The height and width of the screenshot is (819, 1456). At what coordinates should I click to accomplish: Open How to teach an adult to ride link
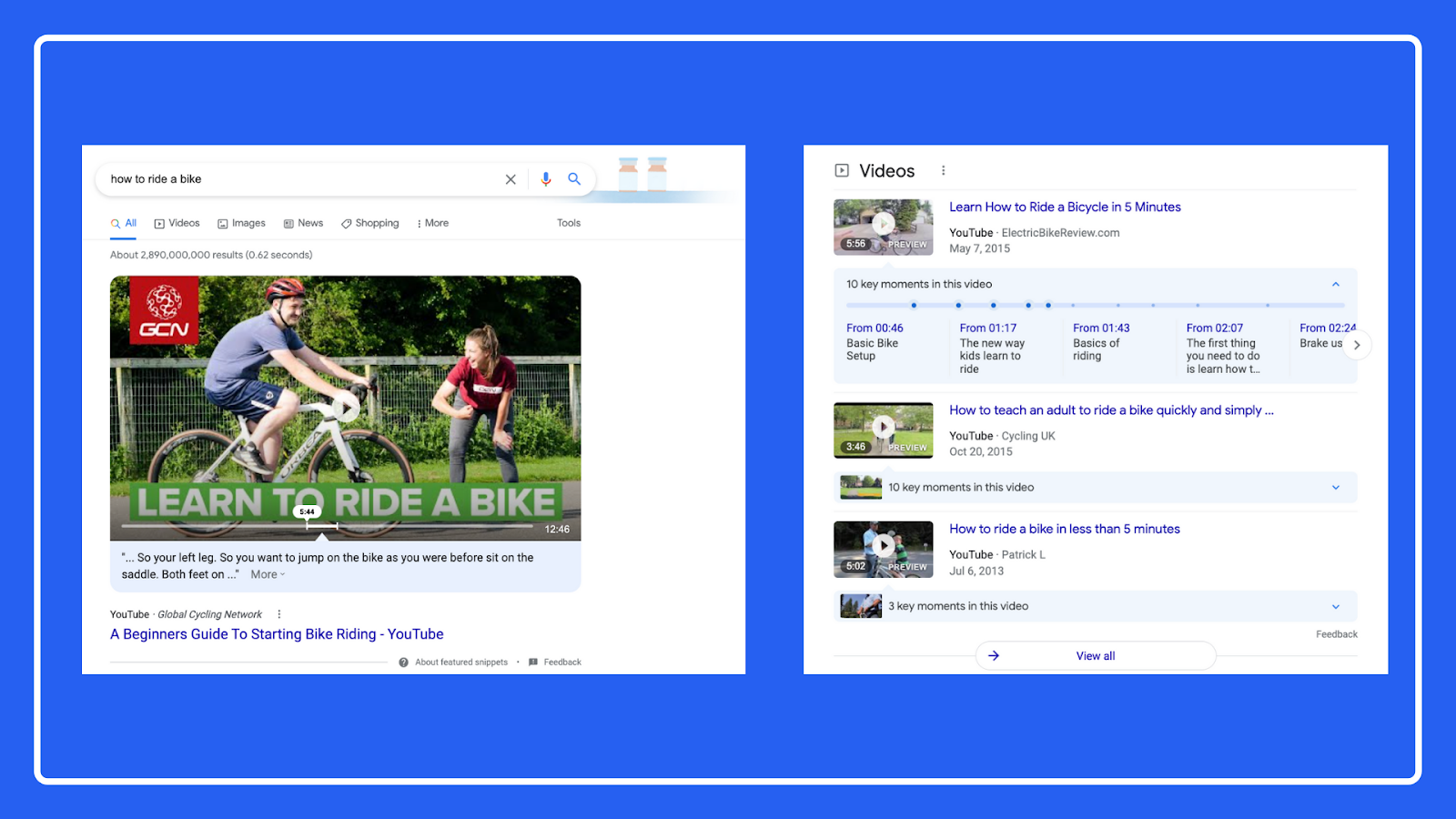[x=1111, y=410]
